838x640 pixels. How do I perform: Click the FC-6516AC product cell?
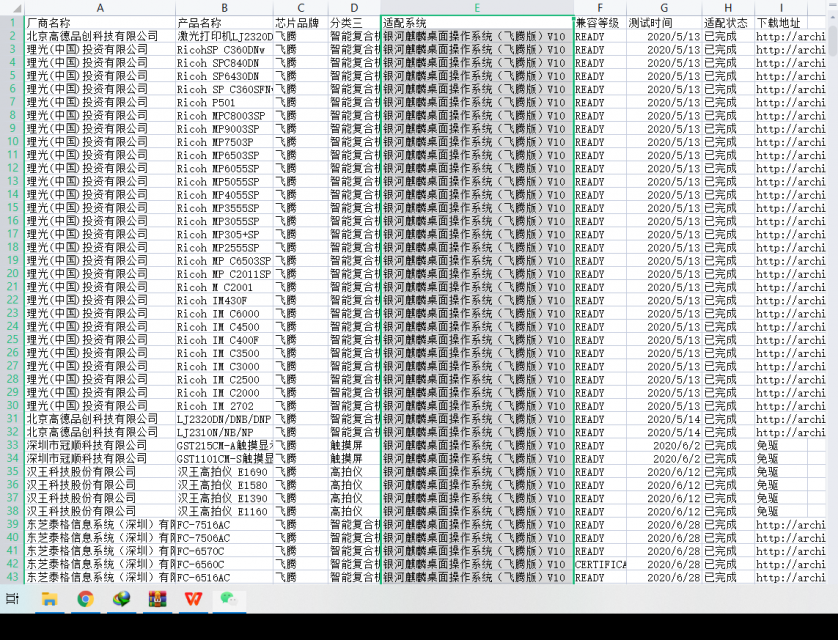pyautogui.click(x=224, y=577)
